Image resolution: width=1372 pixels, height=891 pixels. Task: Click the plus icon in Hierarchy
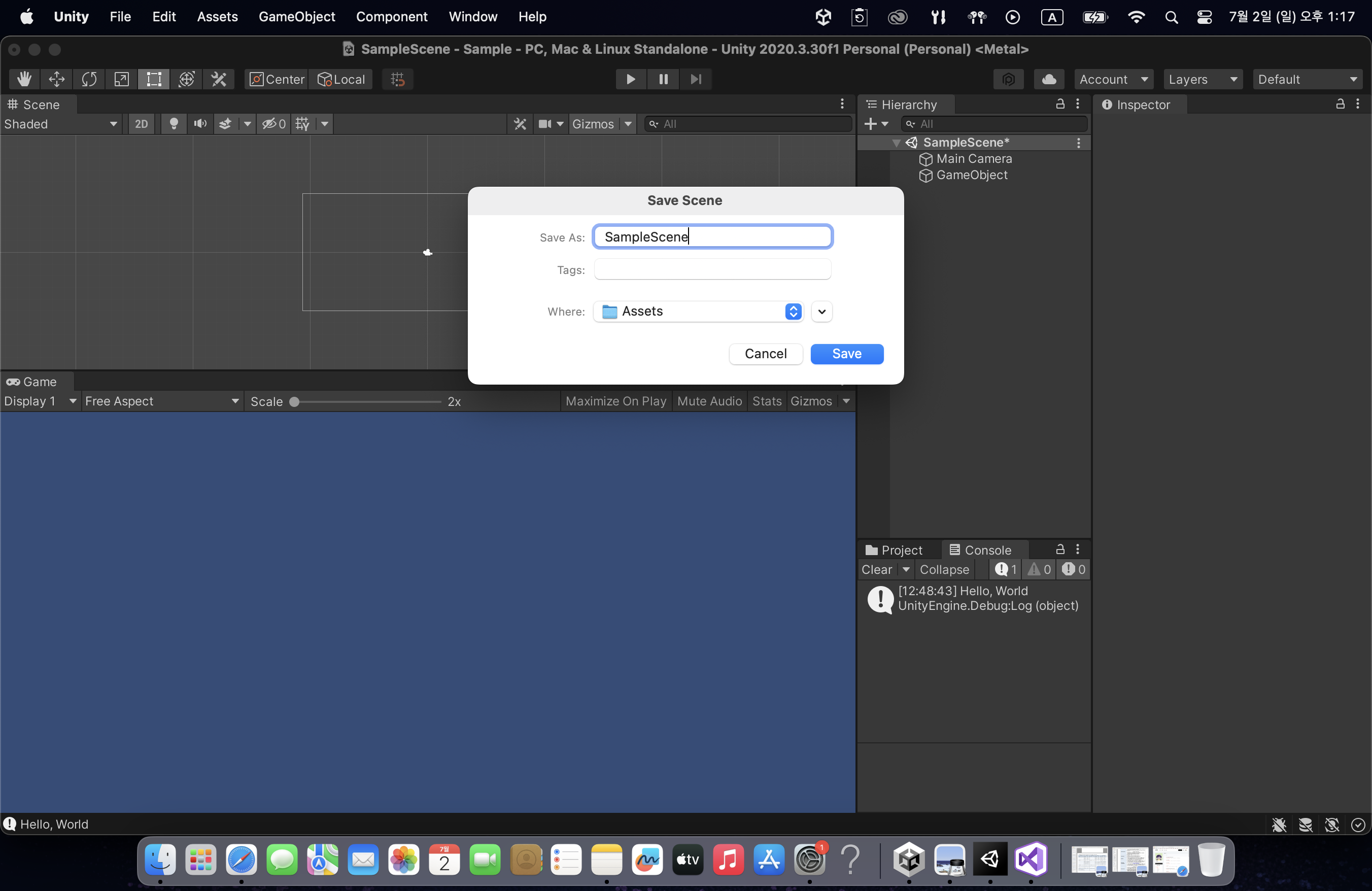[871, 124]
